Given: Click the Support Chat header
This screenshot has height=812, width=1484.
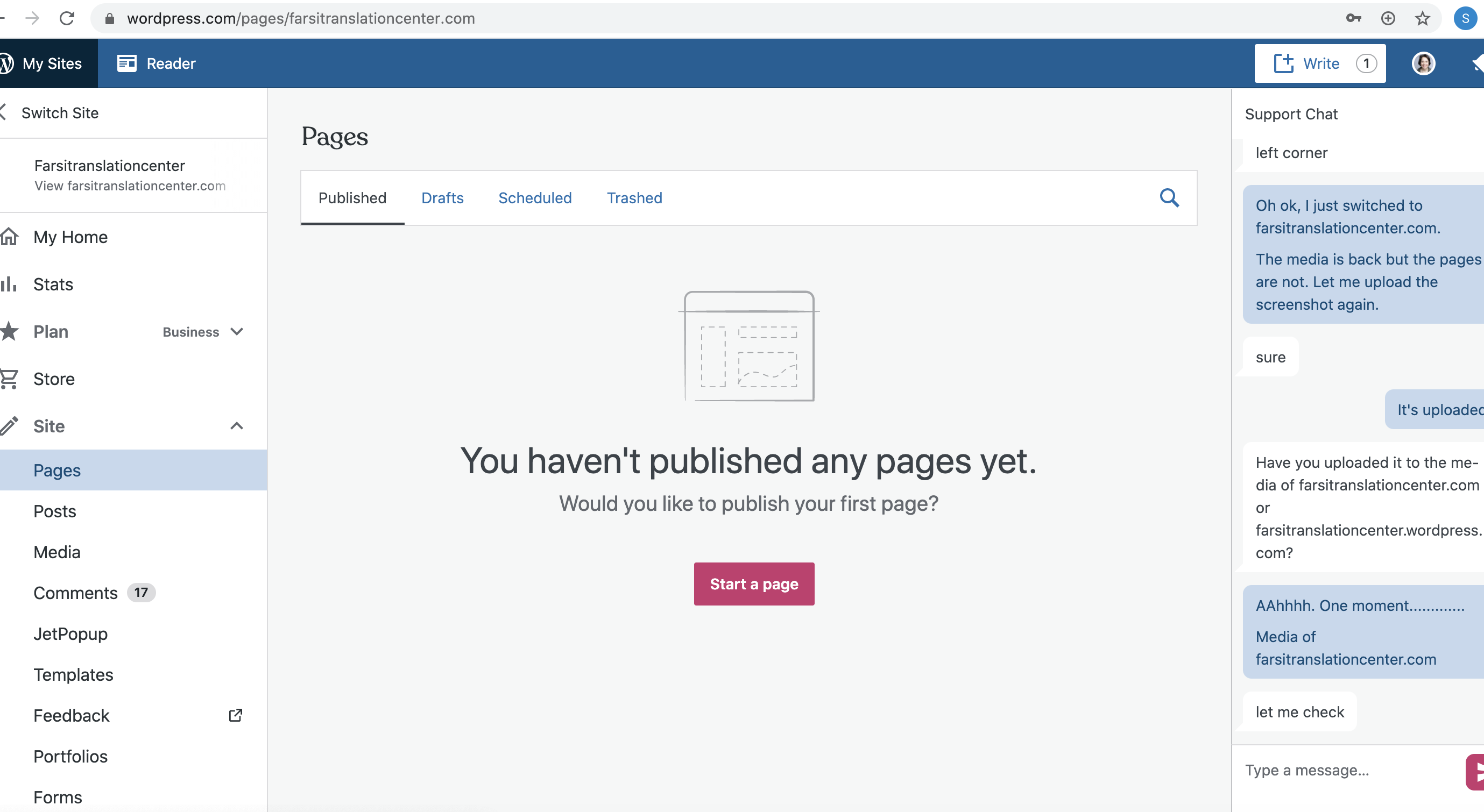Looking at the screenshot, I should (x=1291, y=114).
